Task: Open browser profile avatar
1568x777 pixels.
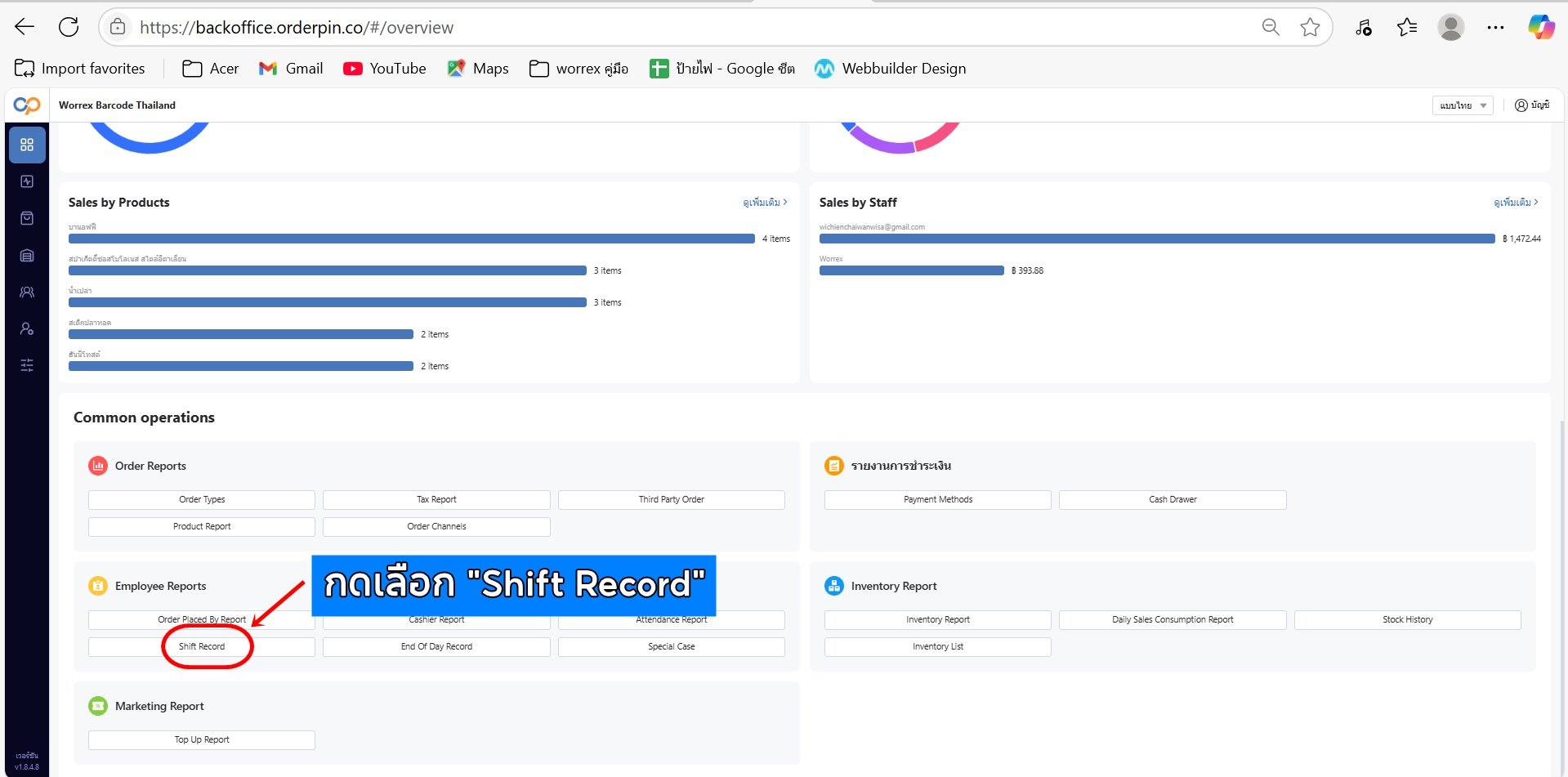Action: pos(1451,27)
